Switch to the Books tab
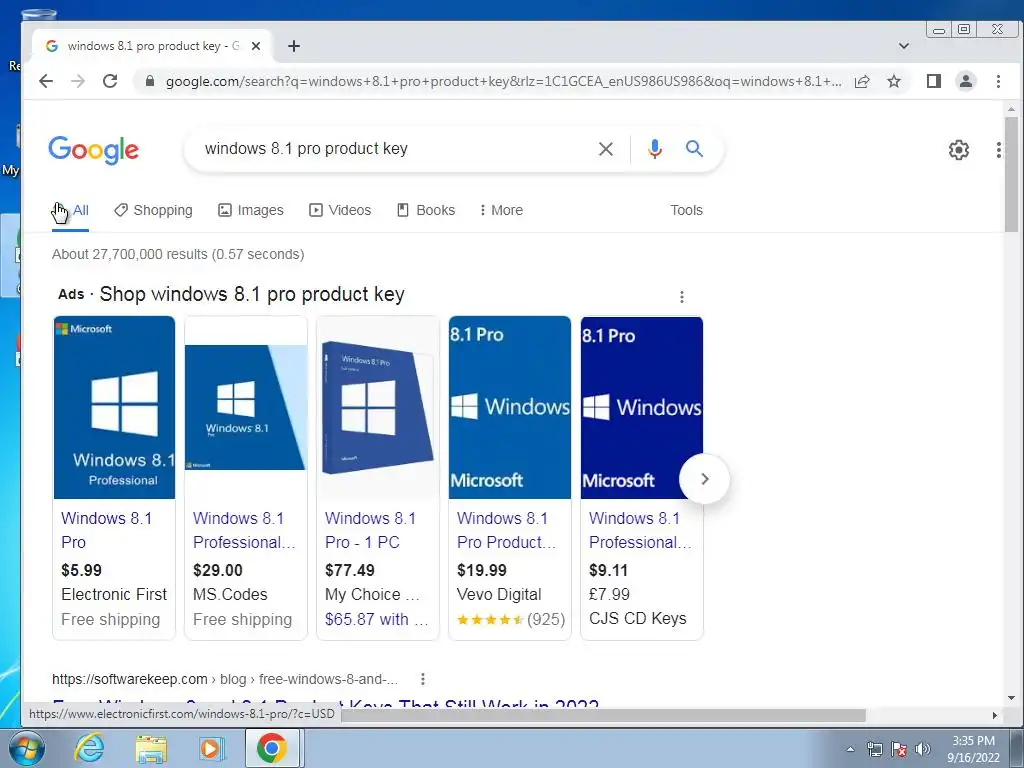1024x768 pixels. [426, 210]
